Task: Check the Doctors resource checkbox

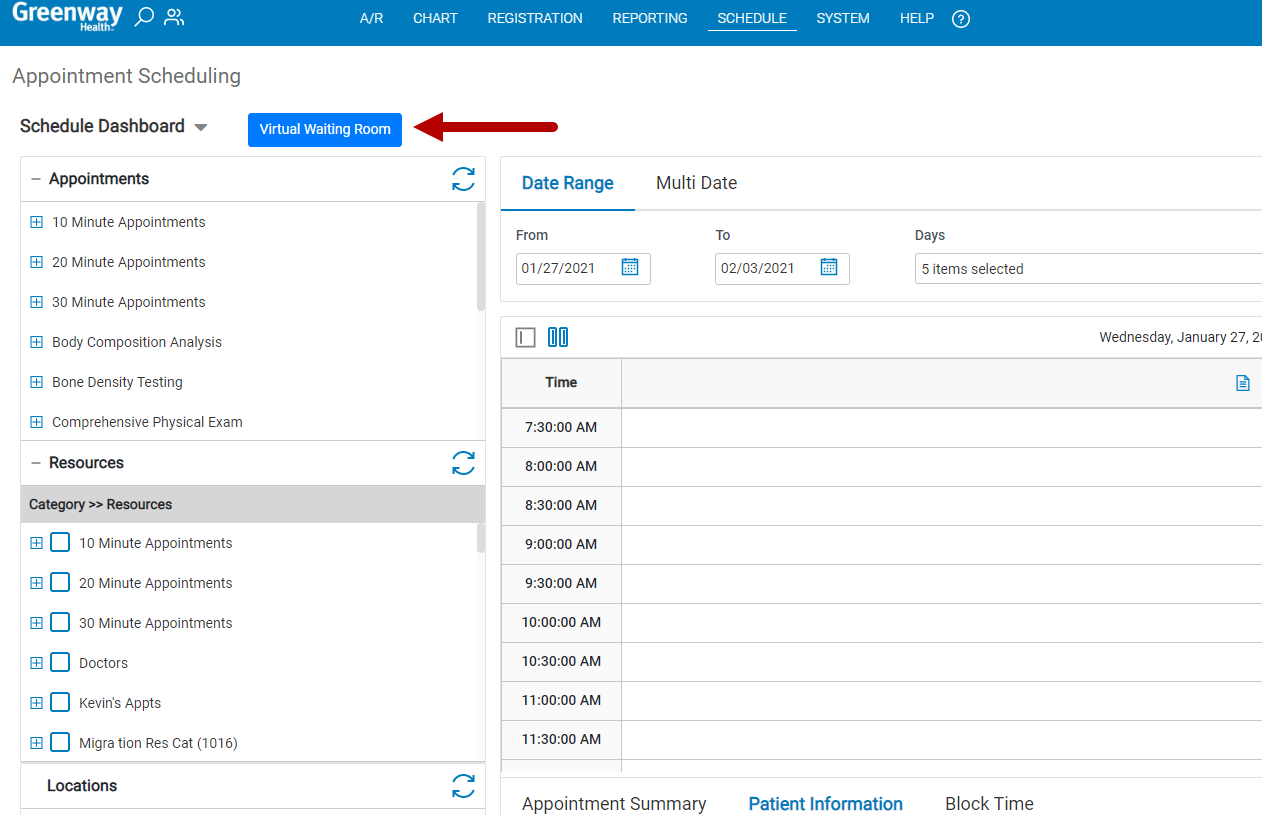Action: pyautogui.click(x=60, y=663)
